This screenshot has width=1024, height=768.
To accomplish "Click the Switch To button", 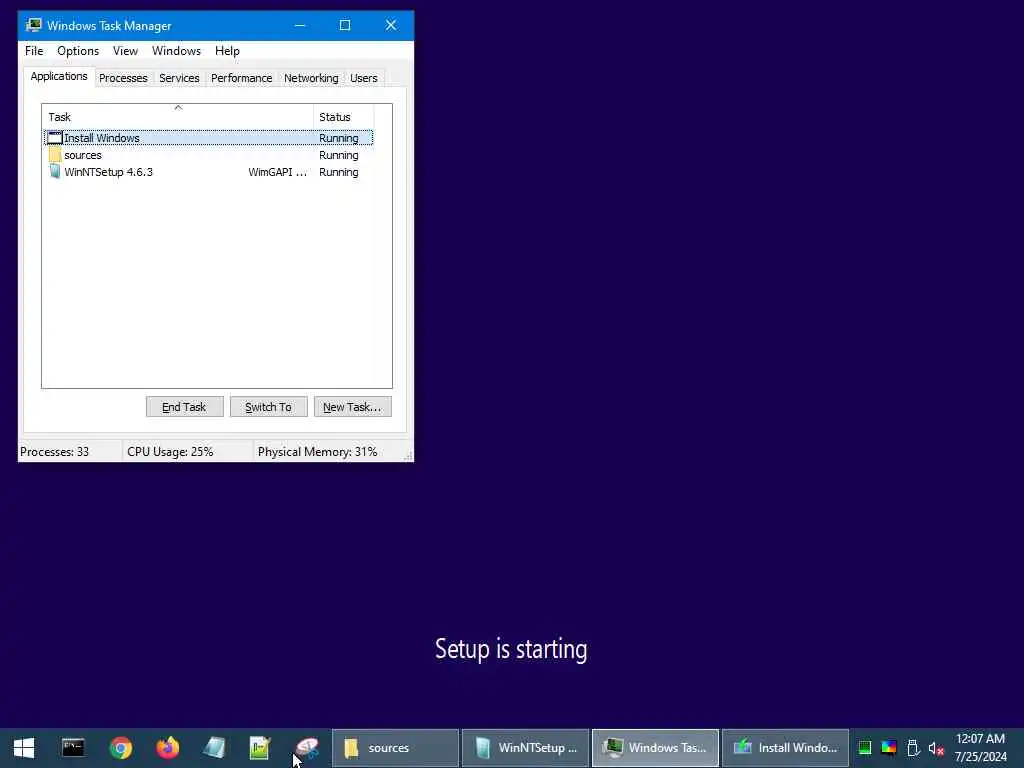I will click(x=268, y=407).
